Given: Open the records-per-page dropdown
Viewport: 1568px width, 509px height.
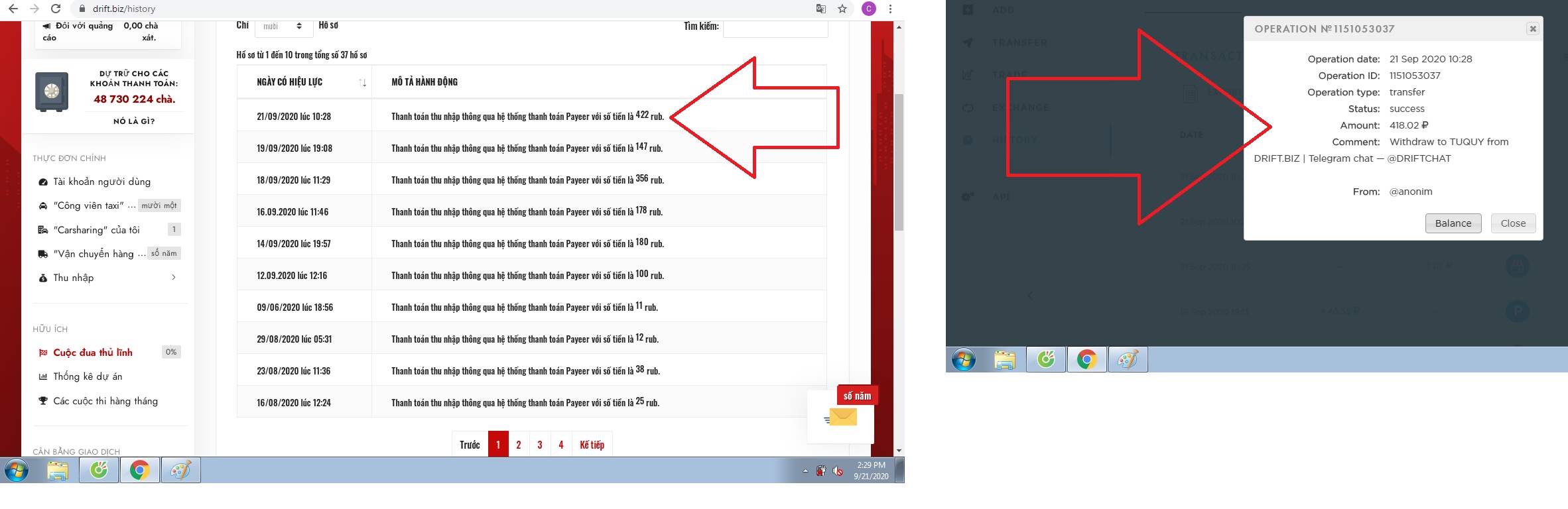Looking at the screenshot, I should (x=283, y=26).
